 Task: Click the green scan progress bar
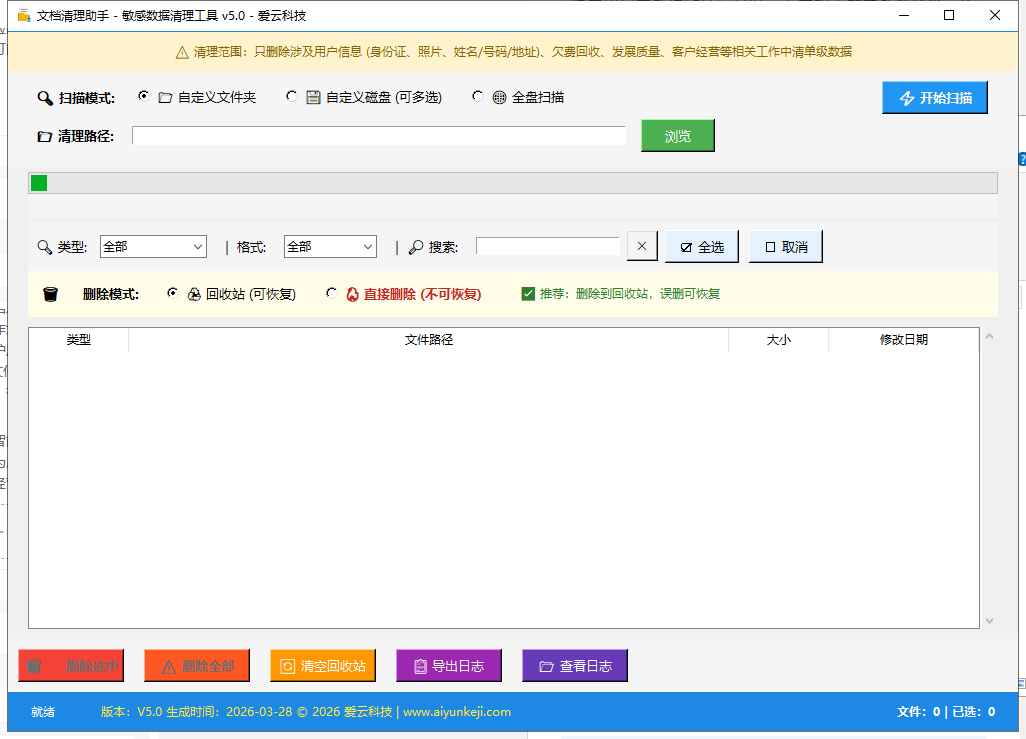pyautogui.click(x=513, y=183)
